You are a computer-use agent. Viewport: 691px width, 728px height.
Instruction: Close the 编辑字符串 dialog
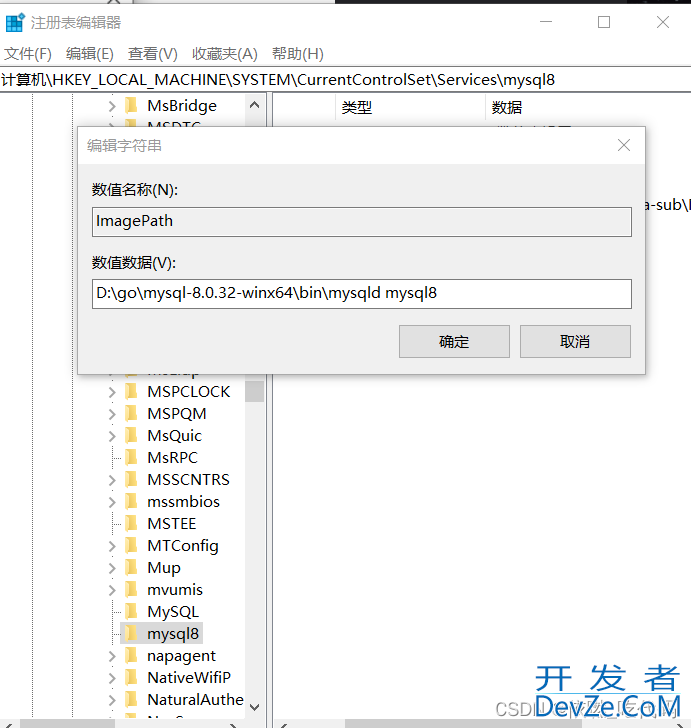(624, 145)
